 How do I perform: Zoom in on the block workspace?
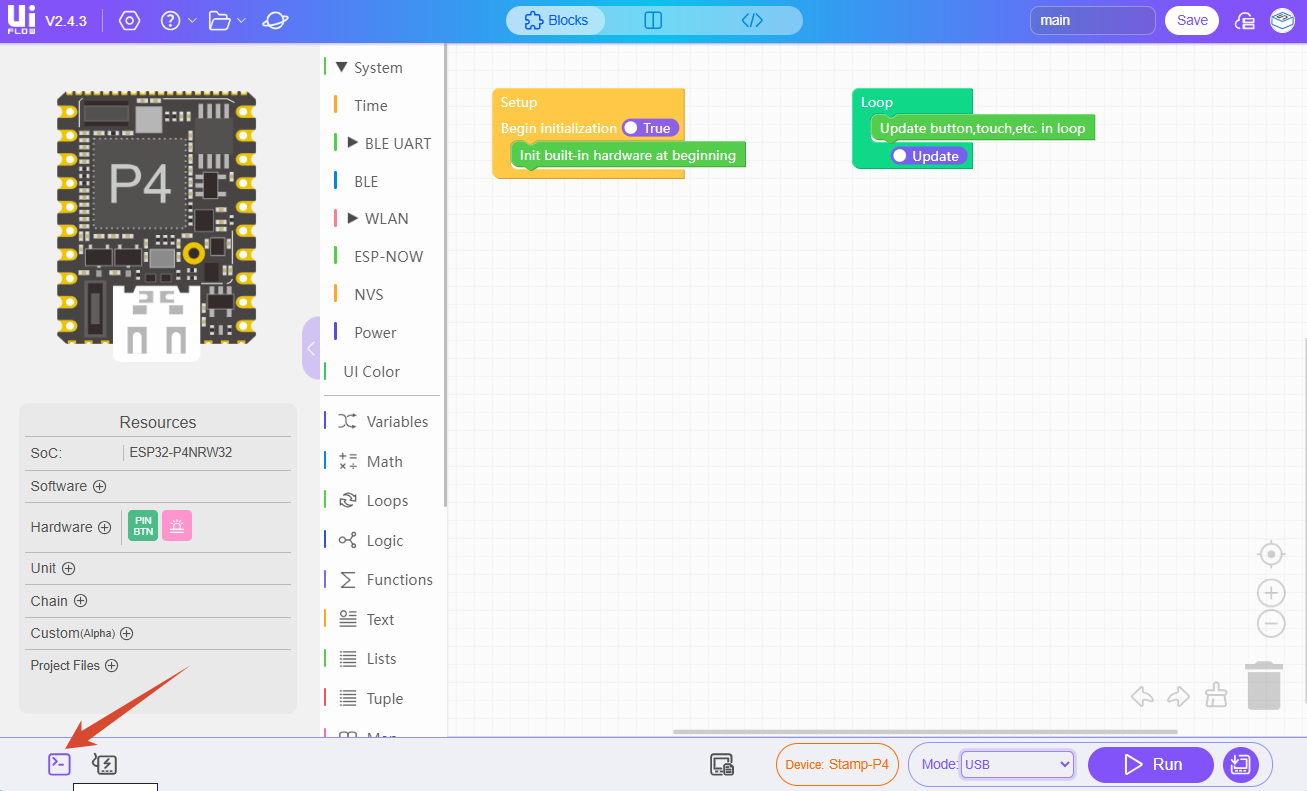click(1270, 592)
